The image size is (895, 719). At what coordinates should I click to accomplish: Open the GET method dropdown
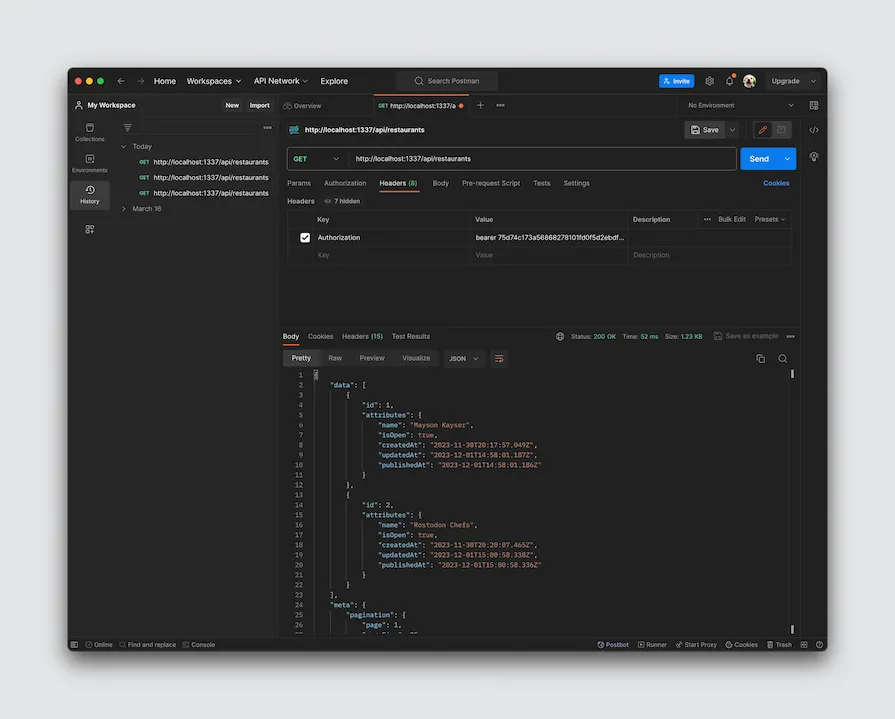(317, 158)
